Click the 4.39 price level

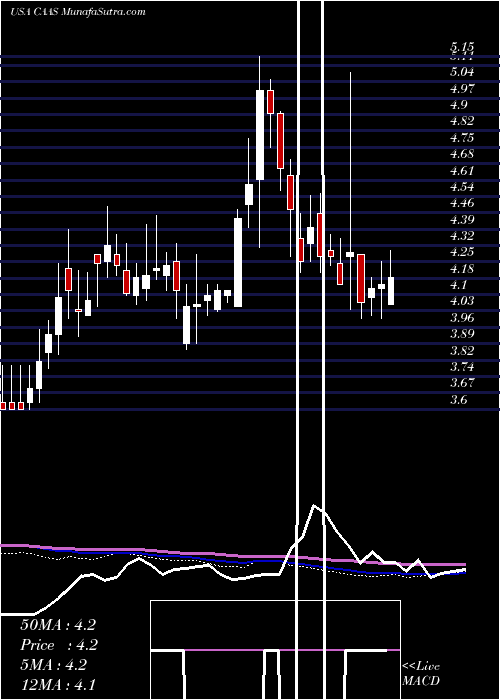point(462,219)
